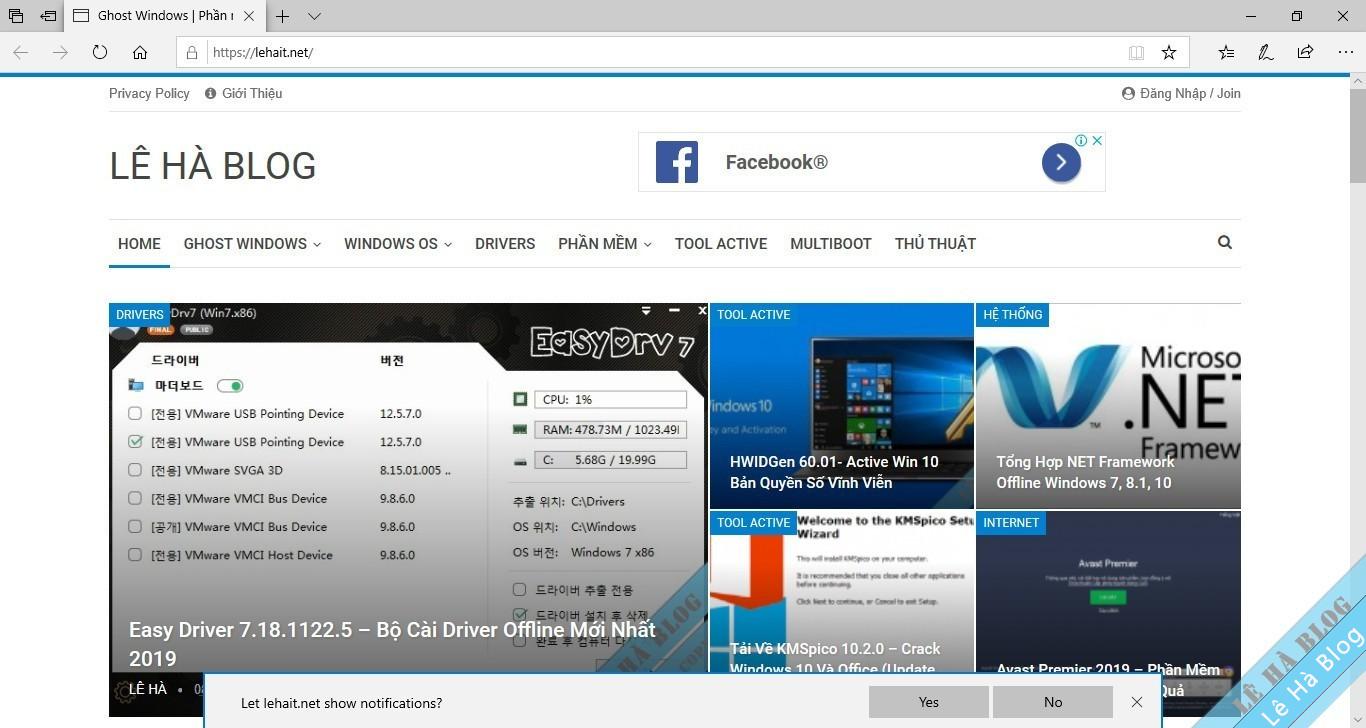Image resolution: width=1366 pixels, height=728 pixels.
Task: Open the Privacy Policy link
Action: pos(149,93)
